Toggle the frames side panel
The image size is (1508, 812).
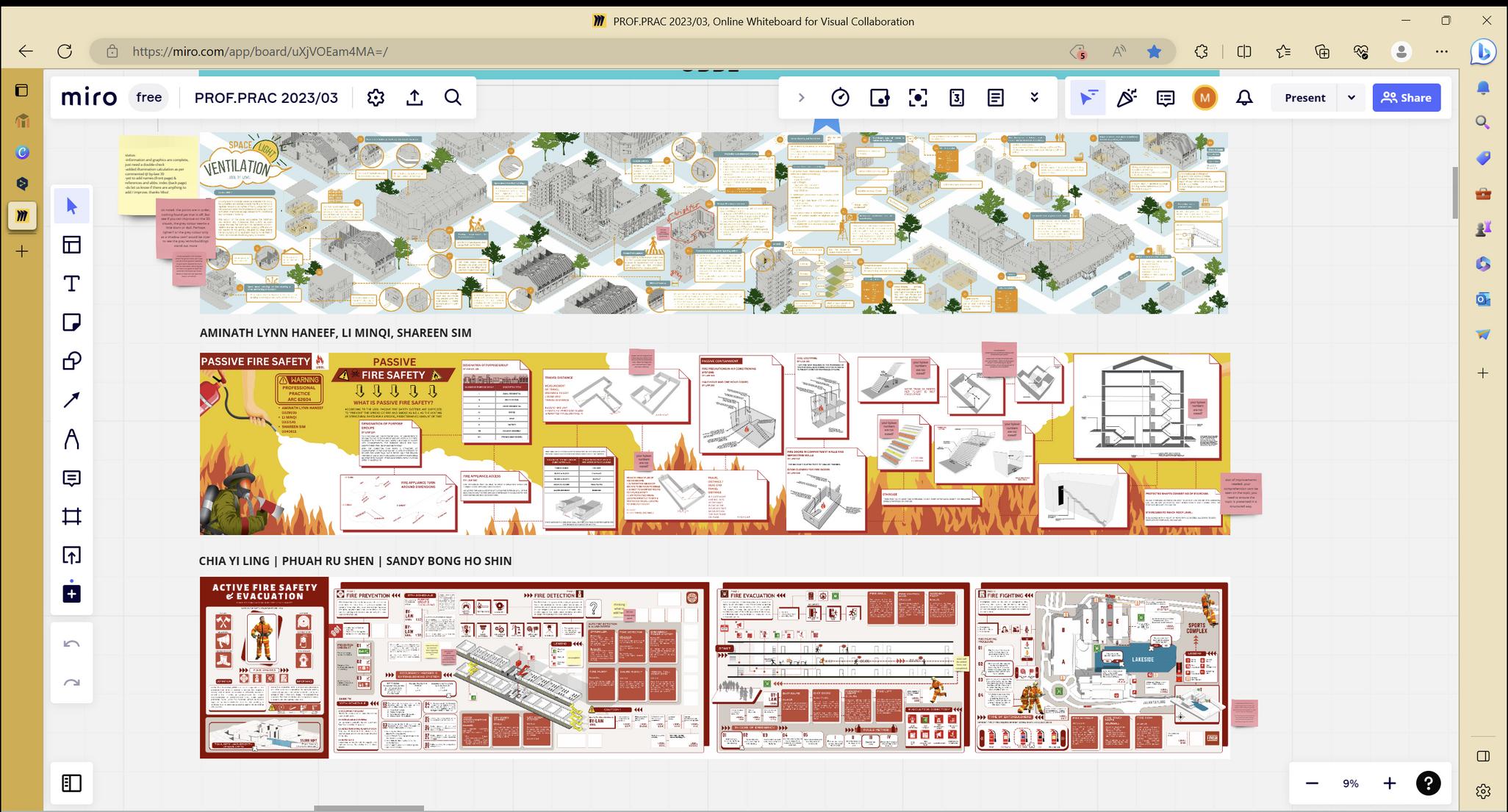pyautogui.click(x=71, y=783)
